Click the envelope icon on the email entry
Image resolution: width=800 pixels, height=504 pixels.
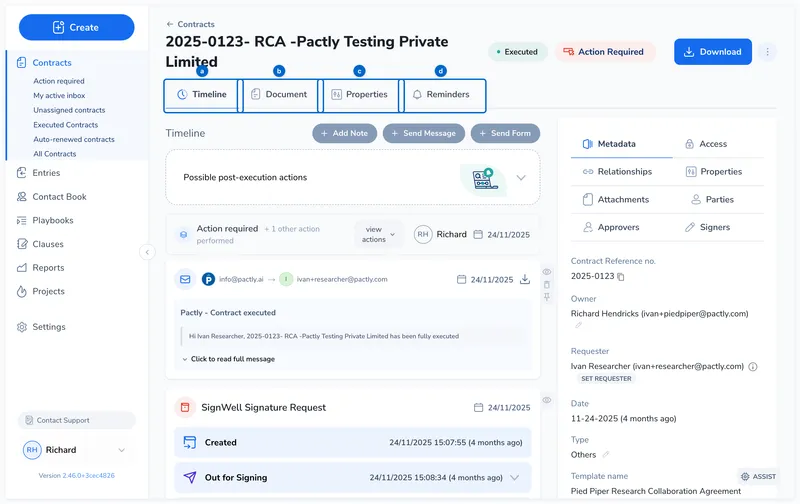pyautogui.click(x=185, y=280)
